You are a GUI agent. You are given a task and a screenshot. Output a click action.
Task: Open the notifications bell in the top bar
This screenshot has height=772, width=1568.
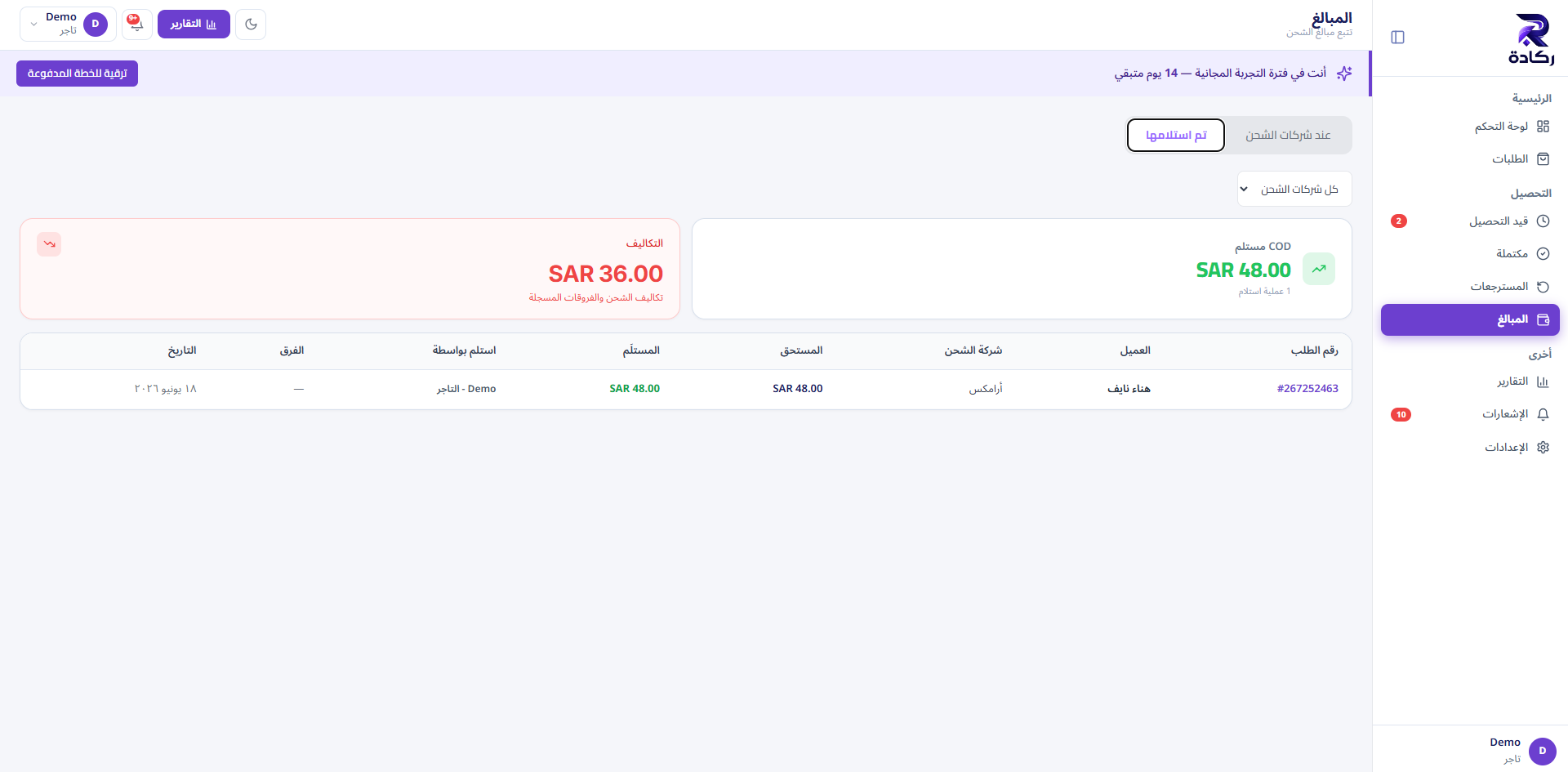[x=136, y=25]
